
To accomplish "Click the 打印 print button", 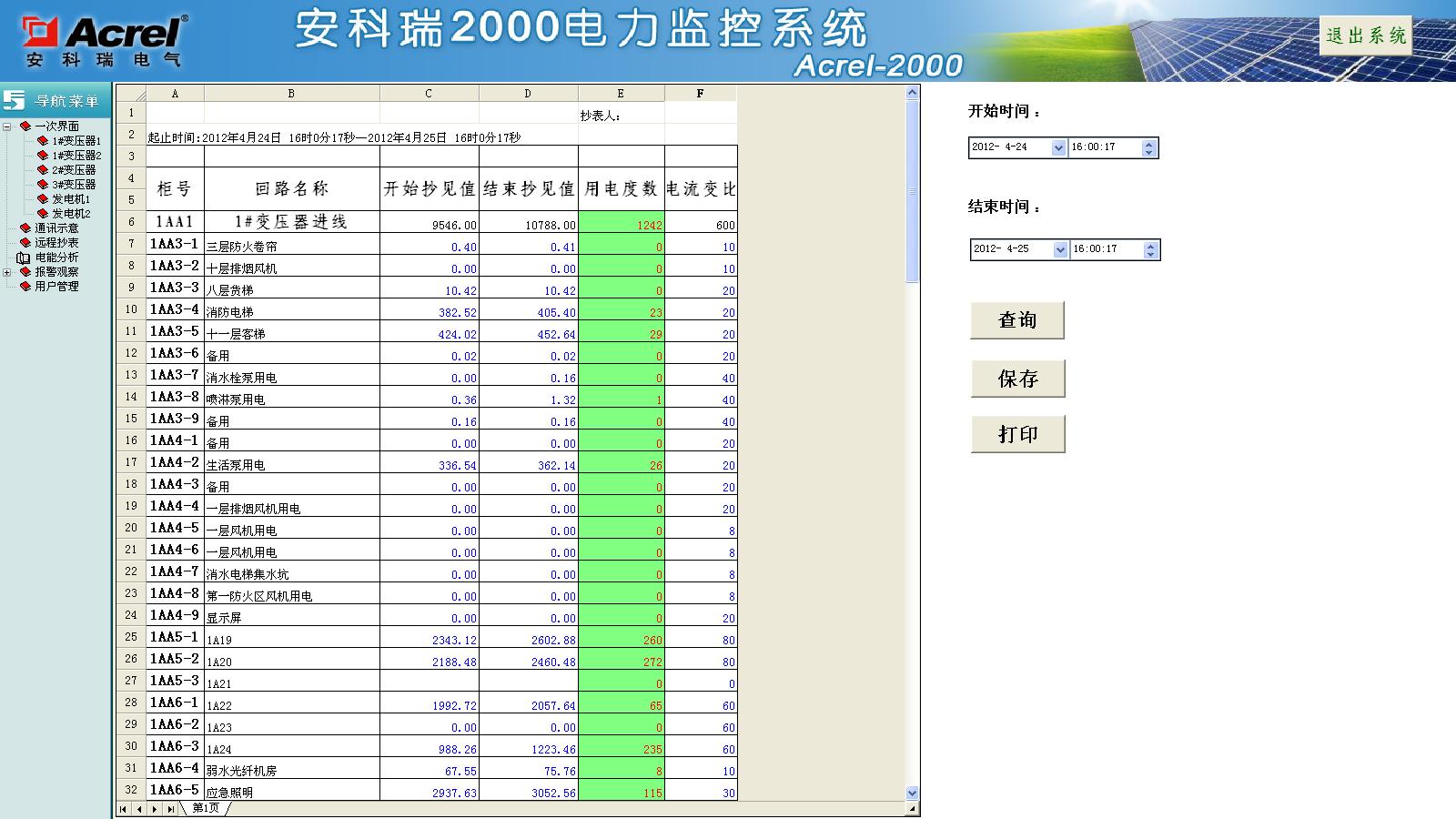I will [x=1017, y=434].
